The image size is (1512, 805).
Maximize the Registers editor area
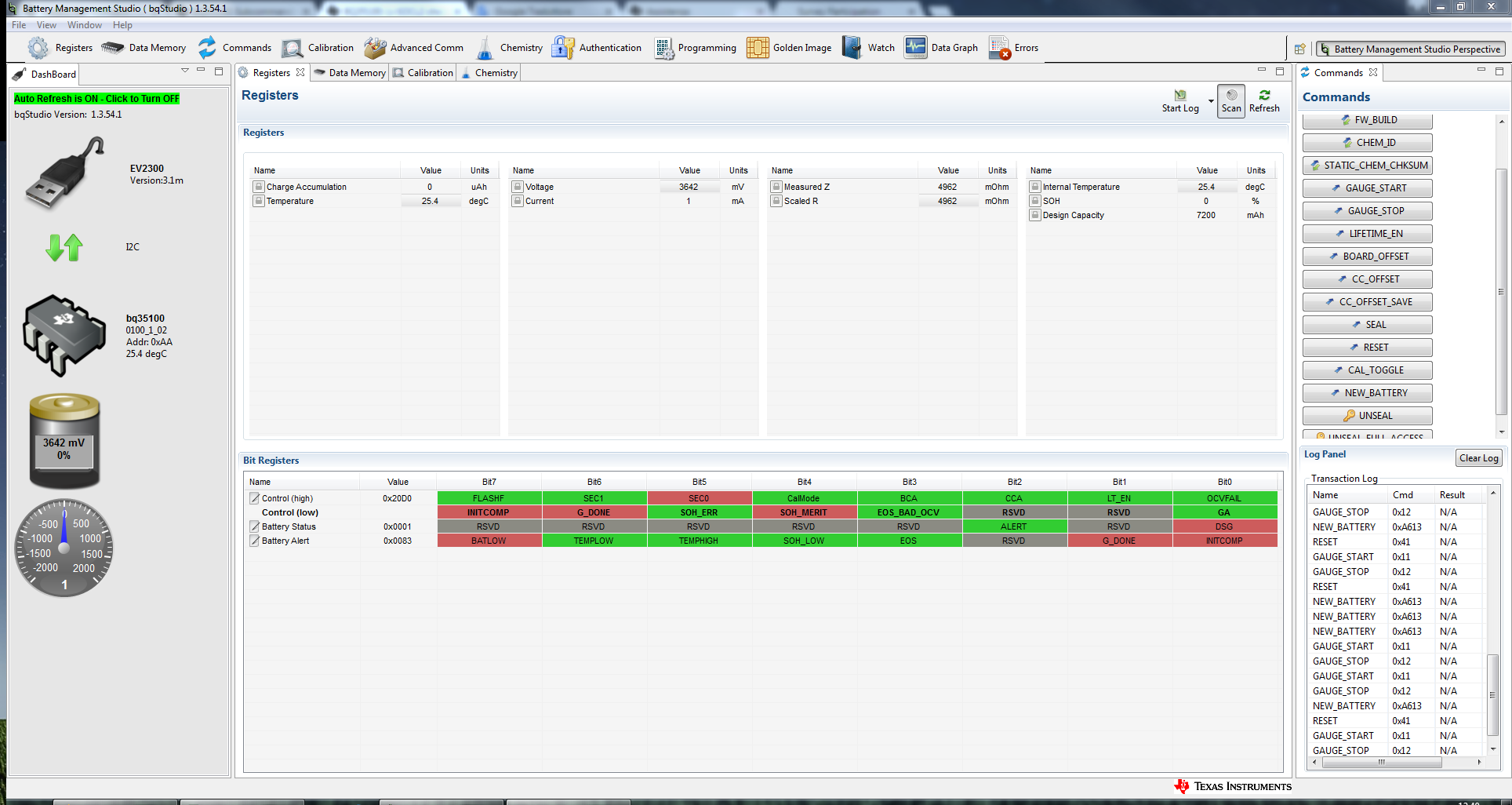pyautogui.click(x=1280, y=71)
